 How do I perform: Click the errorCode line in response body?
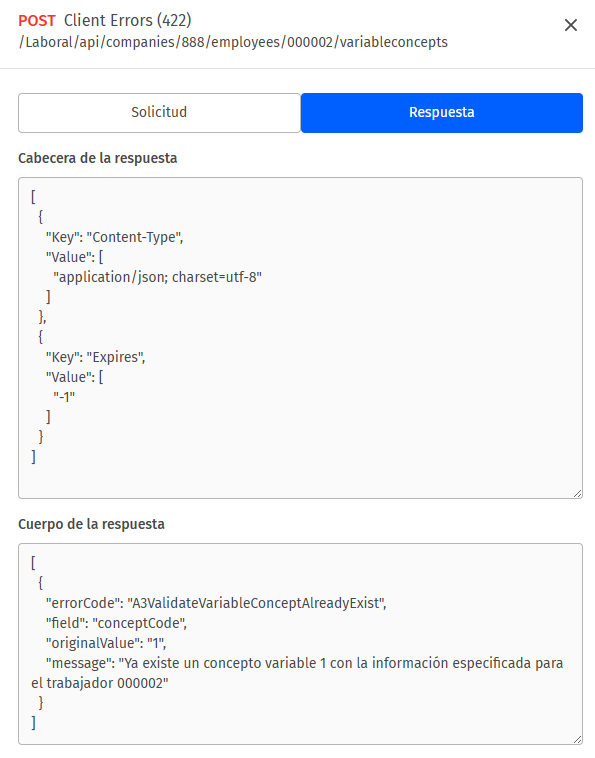(x=216, y=603)
